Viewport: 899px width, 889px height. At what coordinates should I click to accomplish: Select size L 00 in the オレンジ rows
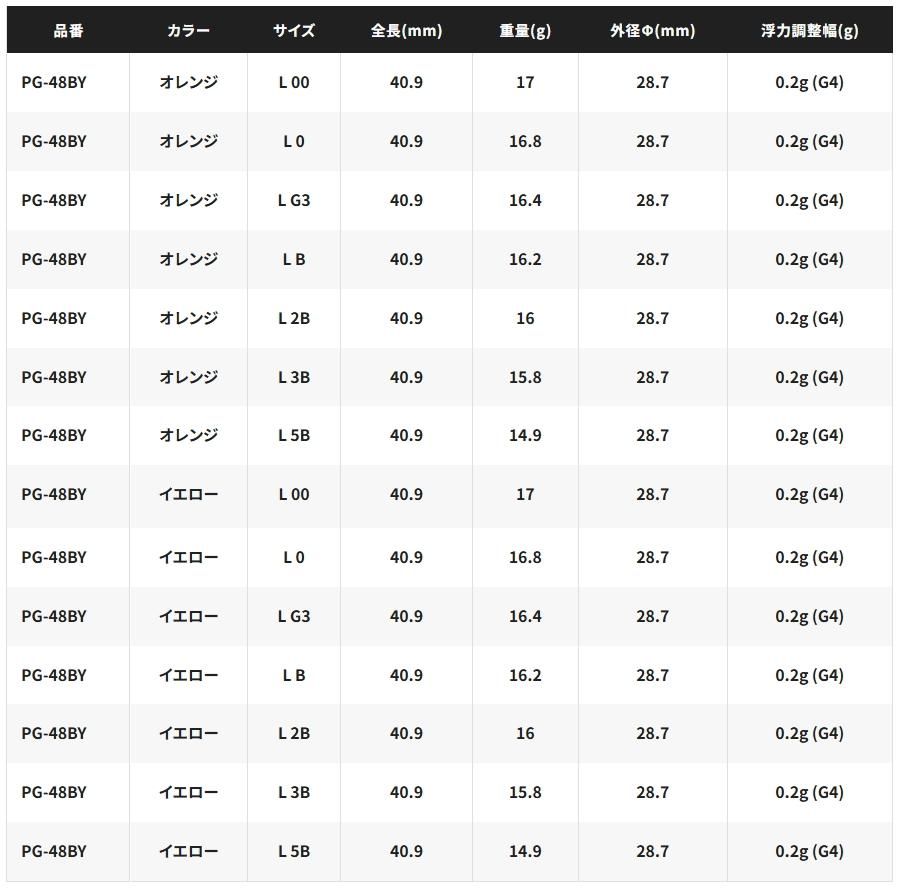(x=294, y=82)
